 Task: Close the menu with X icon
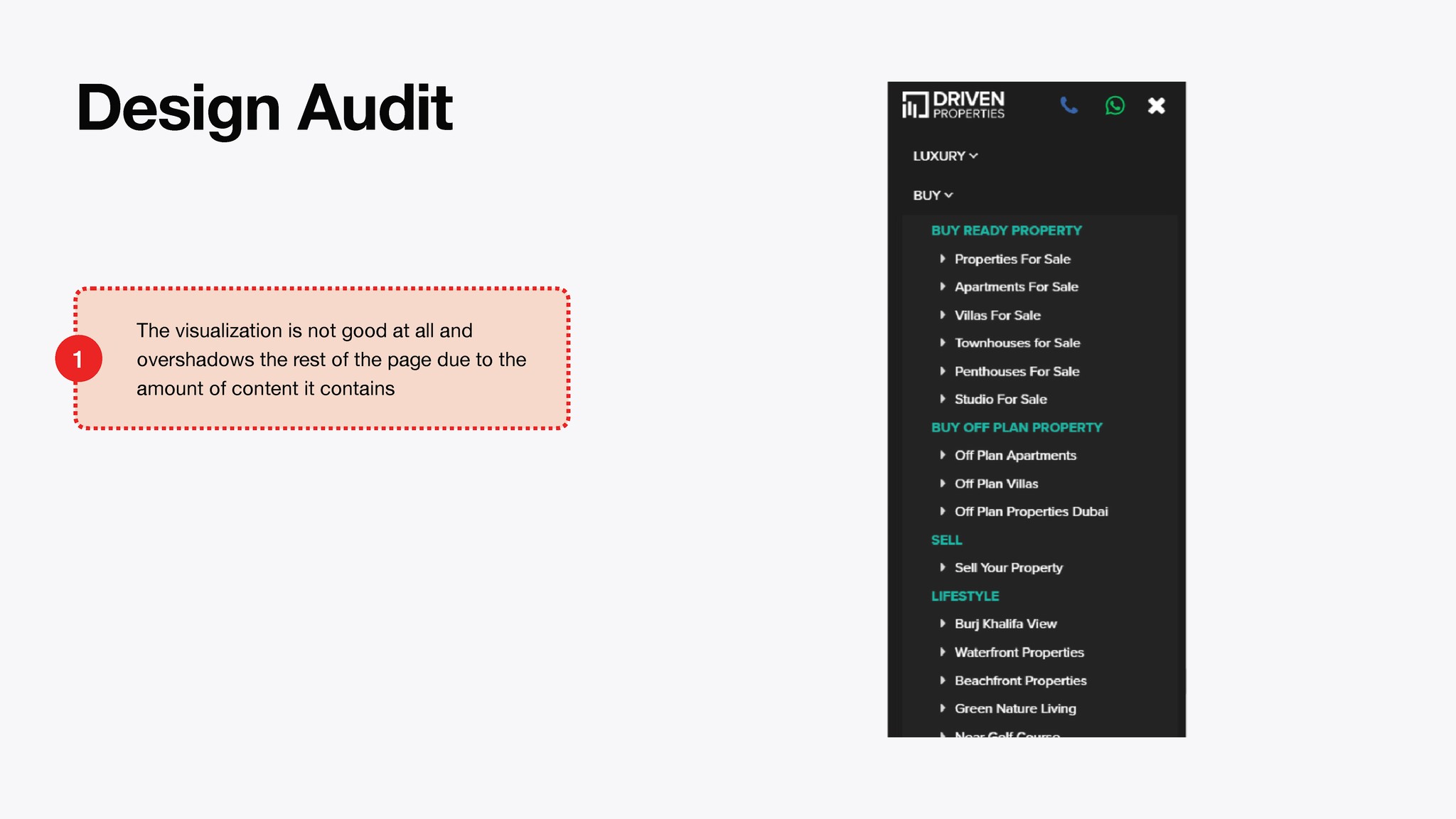click(1157, 106)
